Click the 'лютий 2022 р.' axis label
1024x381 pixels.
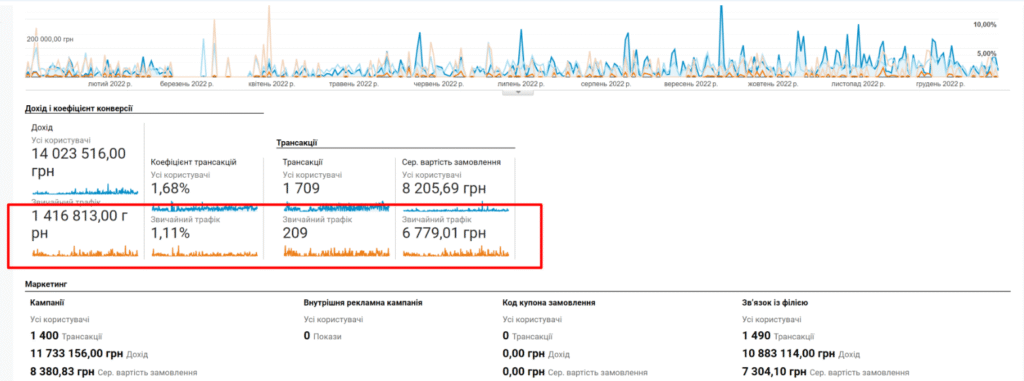coord(110,84)
